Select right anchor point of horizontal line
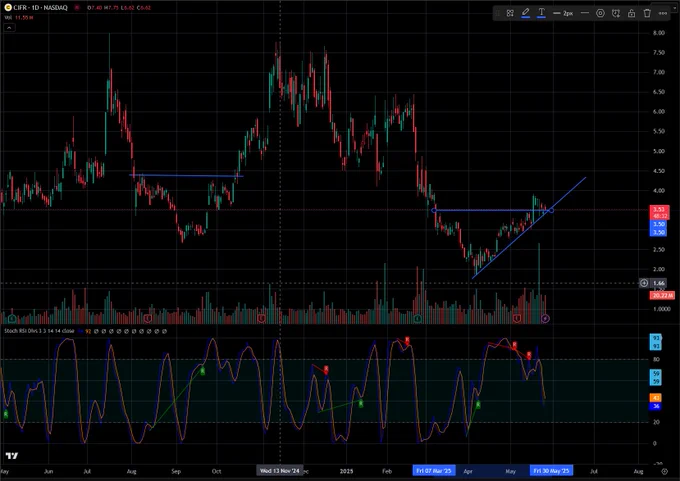Viewport: 680px width, 481px height. tap(551, 210)
